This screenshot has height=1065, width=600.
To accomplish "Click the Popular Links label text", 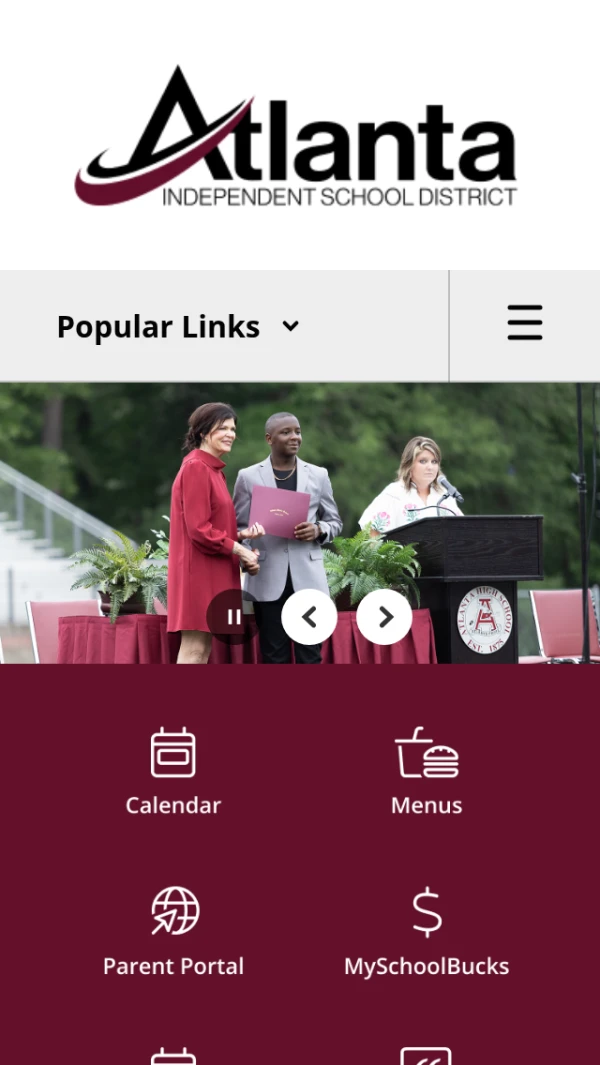I will [158, 327].
